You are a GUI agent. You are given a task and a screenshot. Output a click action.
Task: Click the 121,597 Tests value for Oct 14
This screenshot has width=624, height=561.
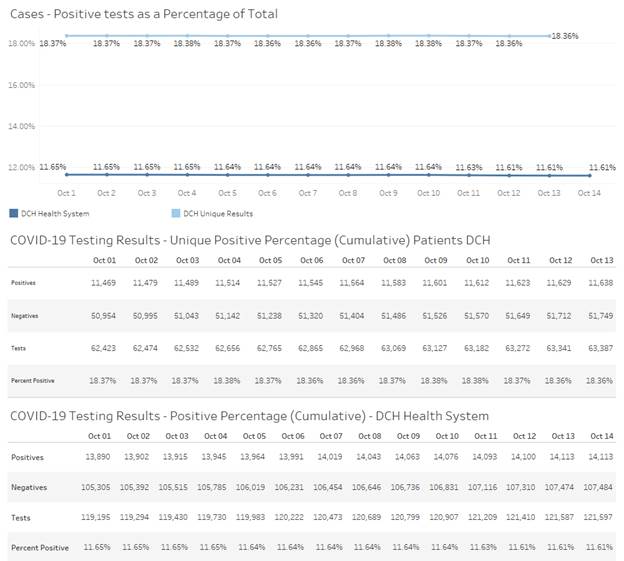point(601,517)
